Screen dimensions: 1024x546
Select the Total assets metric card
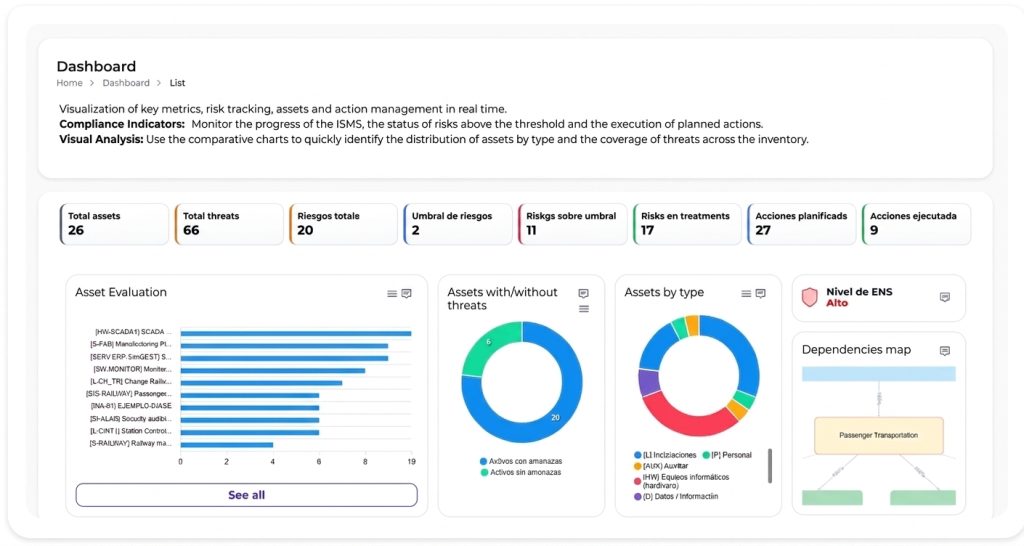114,224
